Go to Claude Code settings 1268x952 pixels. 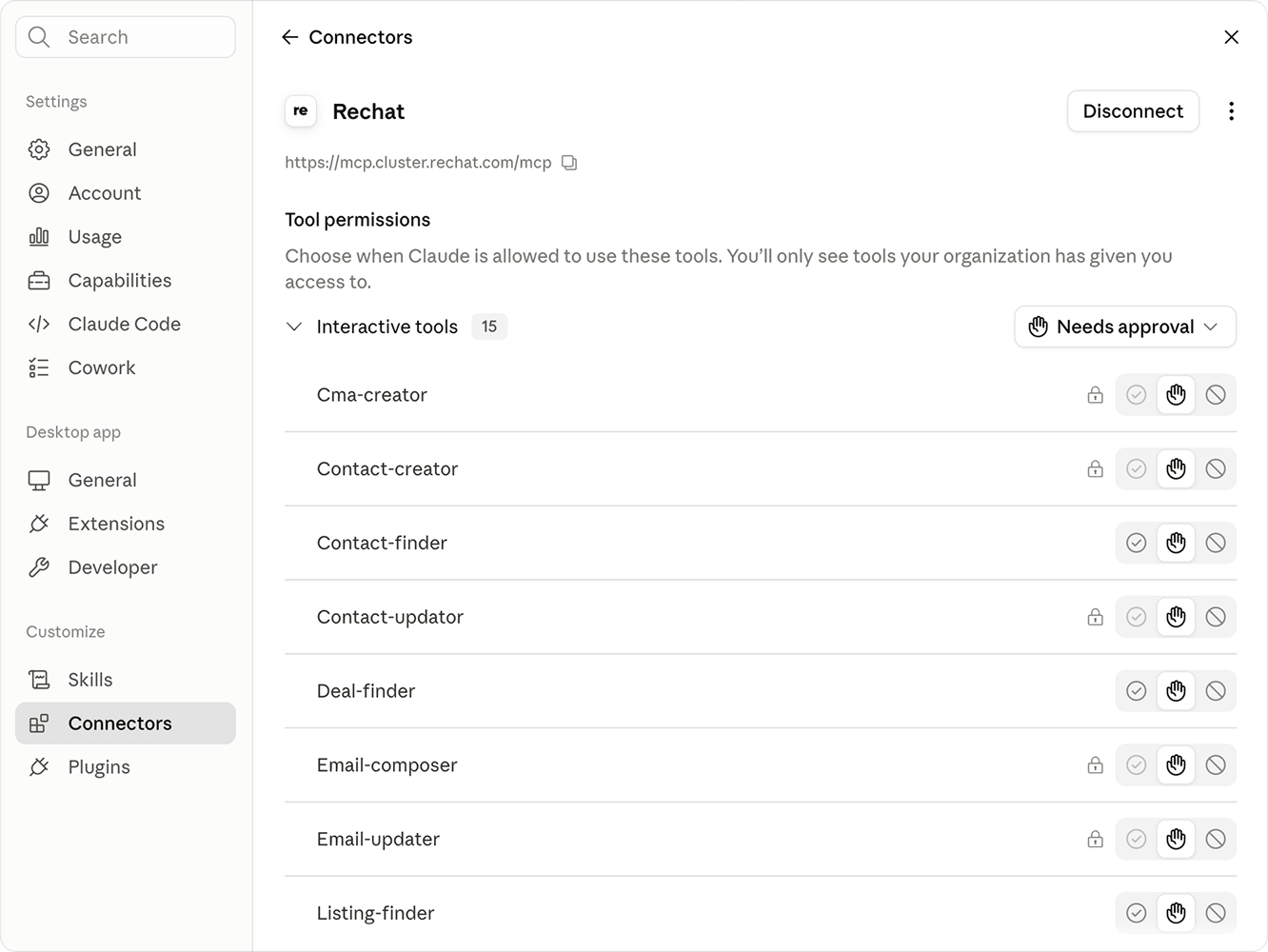coord(126,325)
